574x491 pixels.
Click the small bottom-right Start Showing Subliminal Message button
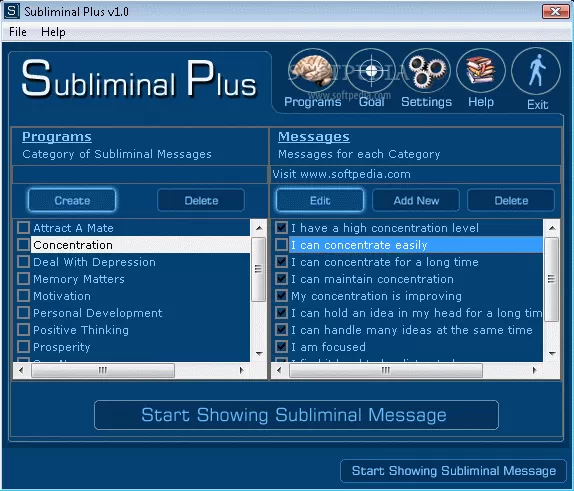pyautogui.click(x=453, y=471)
